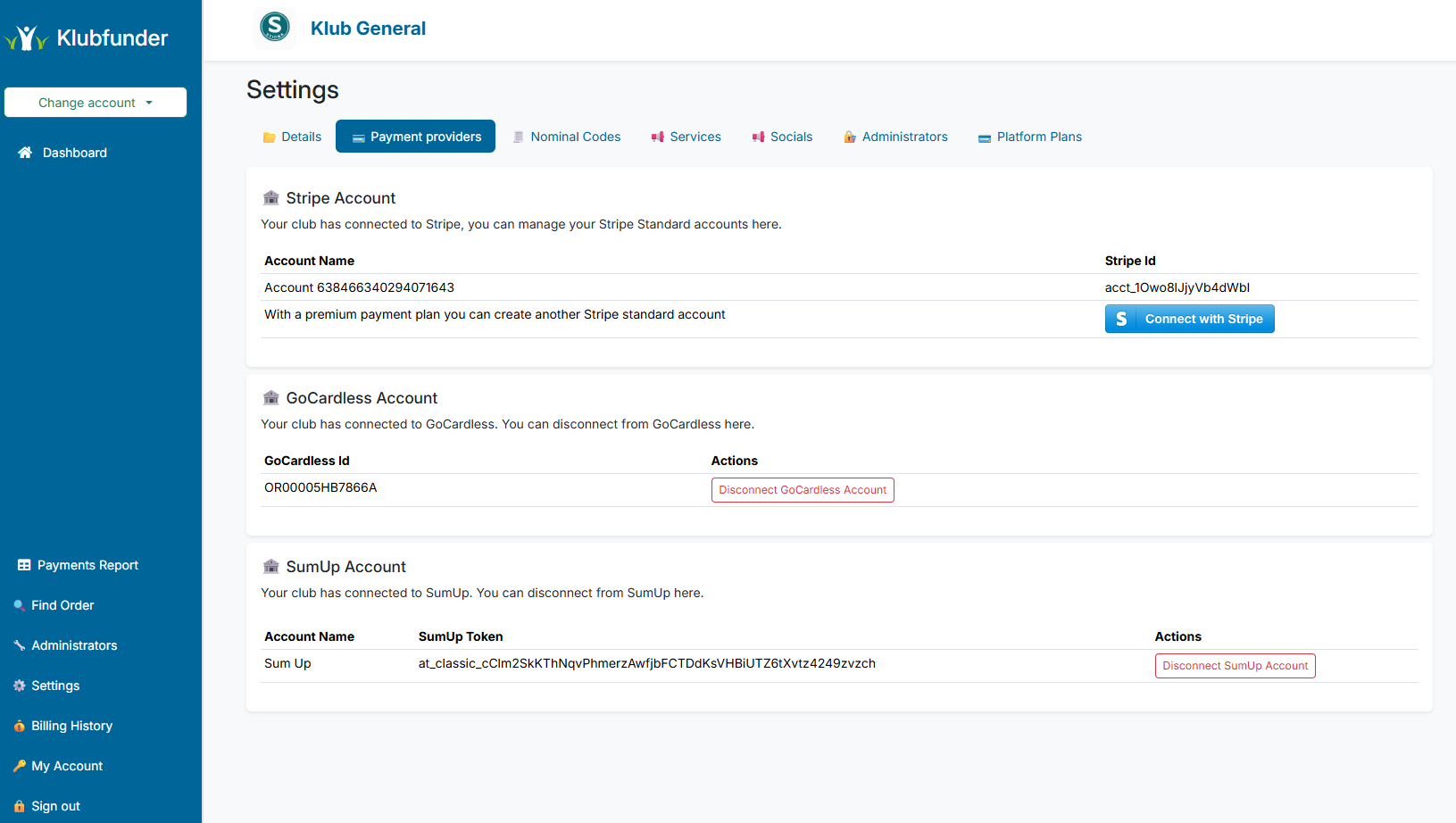Image resolution: width=1456 pixels, height=823 pixels.
Task: Select the Administrators wrench icon in sidebar
Action: [x=19, y=644]
